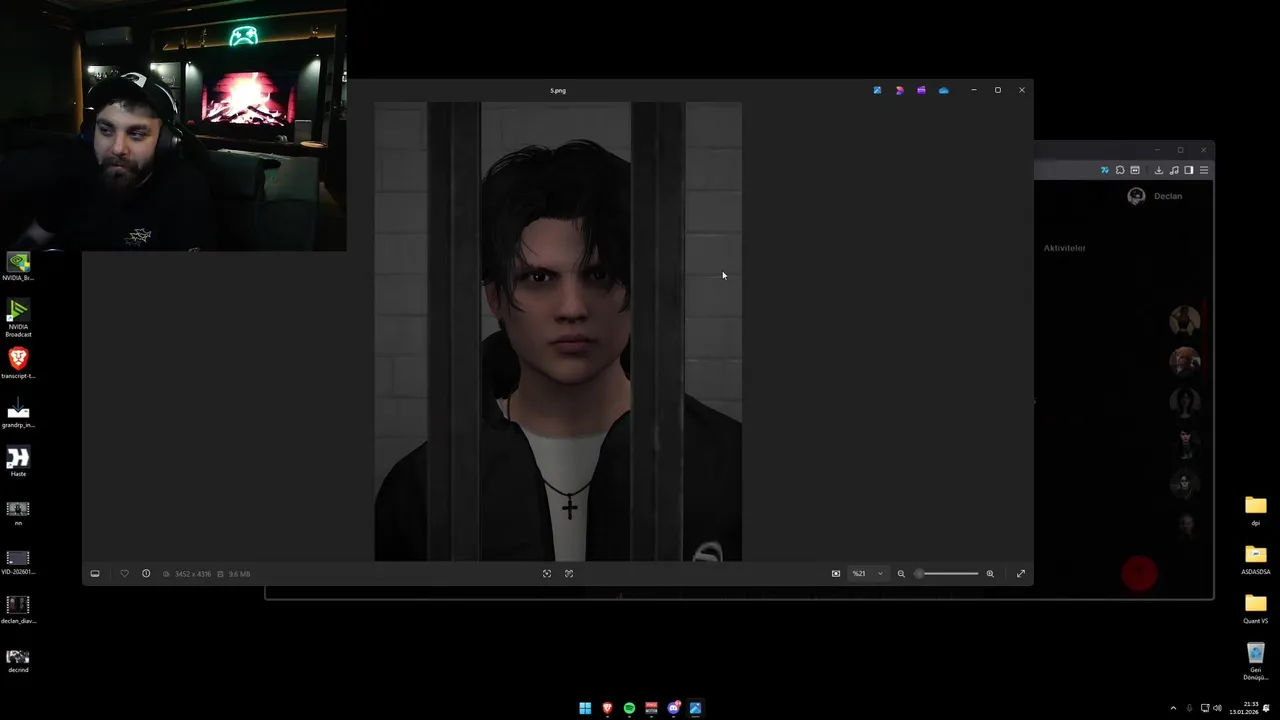Open translate icon in browser toolbar

pyautogui.click(x=1105, y=170)
